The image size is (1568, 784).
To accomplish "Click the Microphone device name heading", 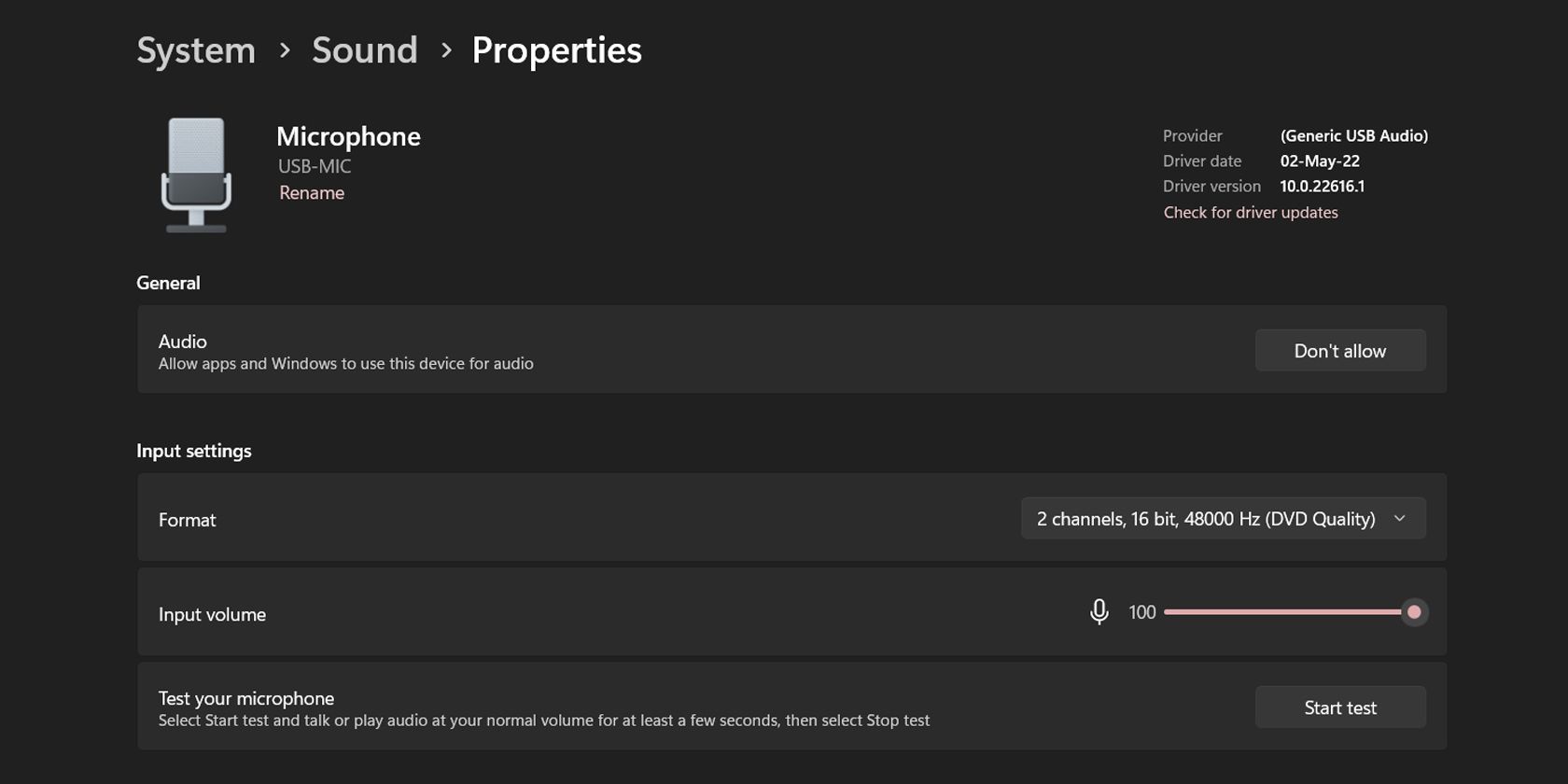I will [348, 136].
